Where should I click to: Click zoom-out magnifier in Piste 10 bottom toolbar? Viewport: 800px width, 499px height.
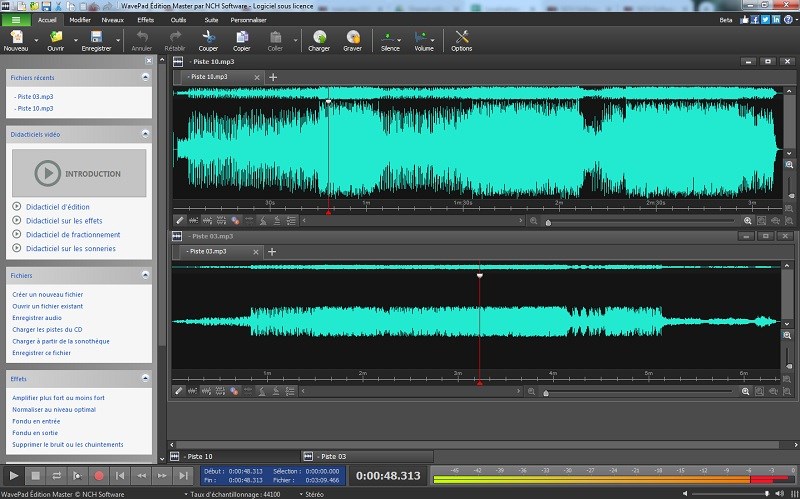pos(534,221)
